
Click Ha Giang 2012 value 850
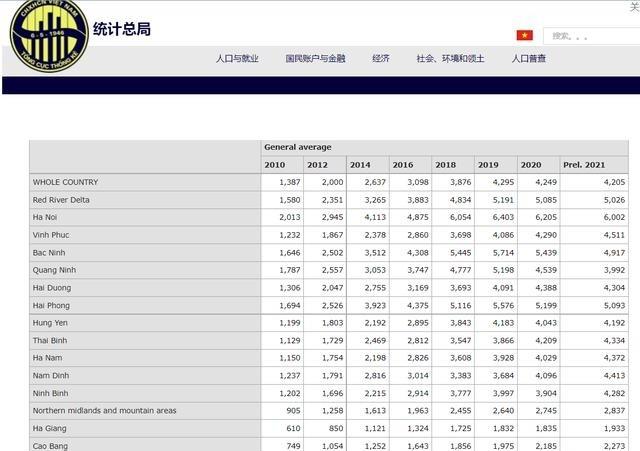(x=336, y=429)
